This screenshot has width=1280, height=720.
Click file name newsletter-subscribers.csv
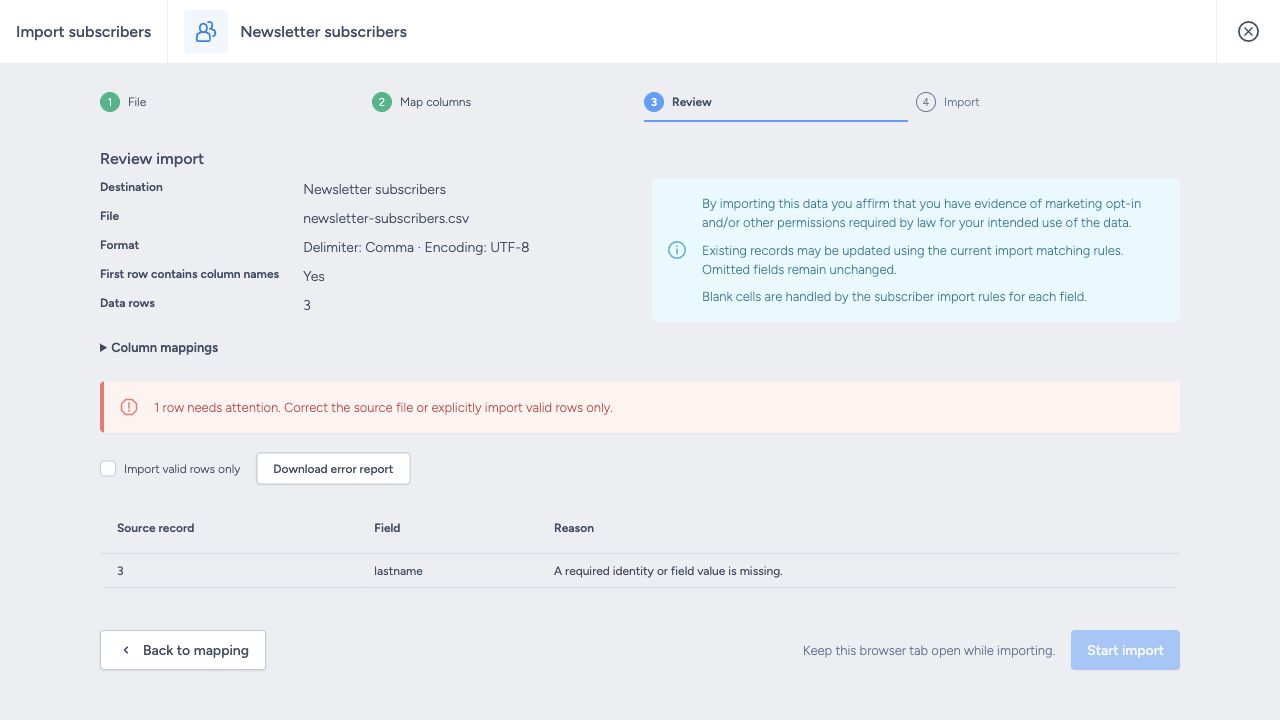point(386,218)
